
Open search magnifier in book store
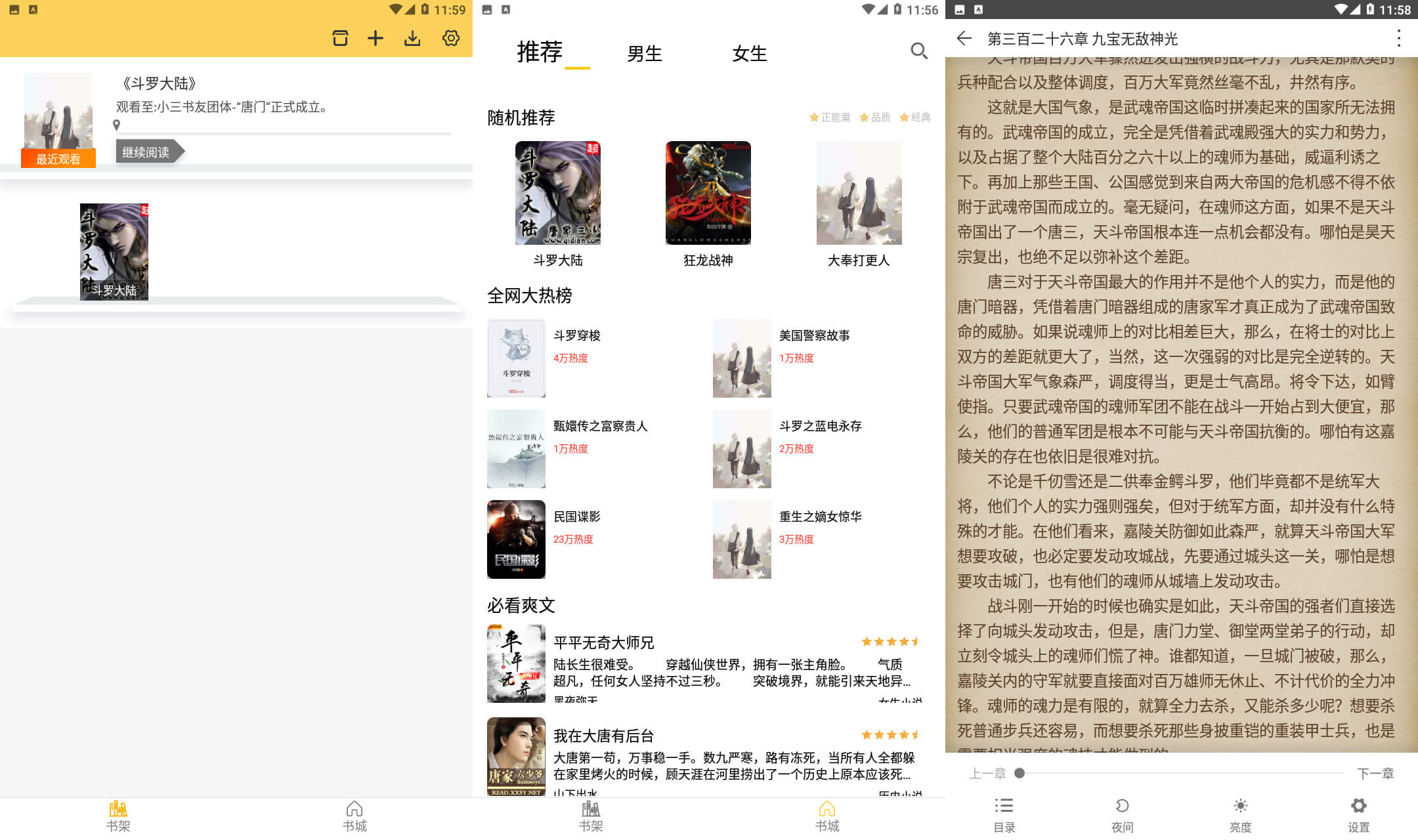tap(919, 51)
